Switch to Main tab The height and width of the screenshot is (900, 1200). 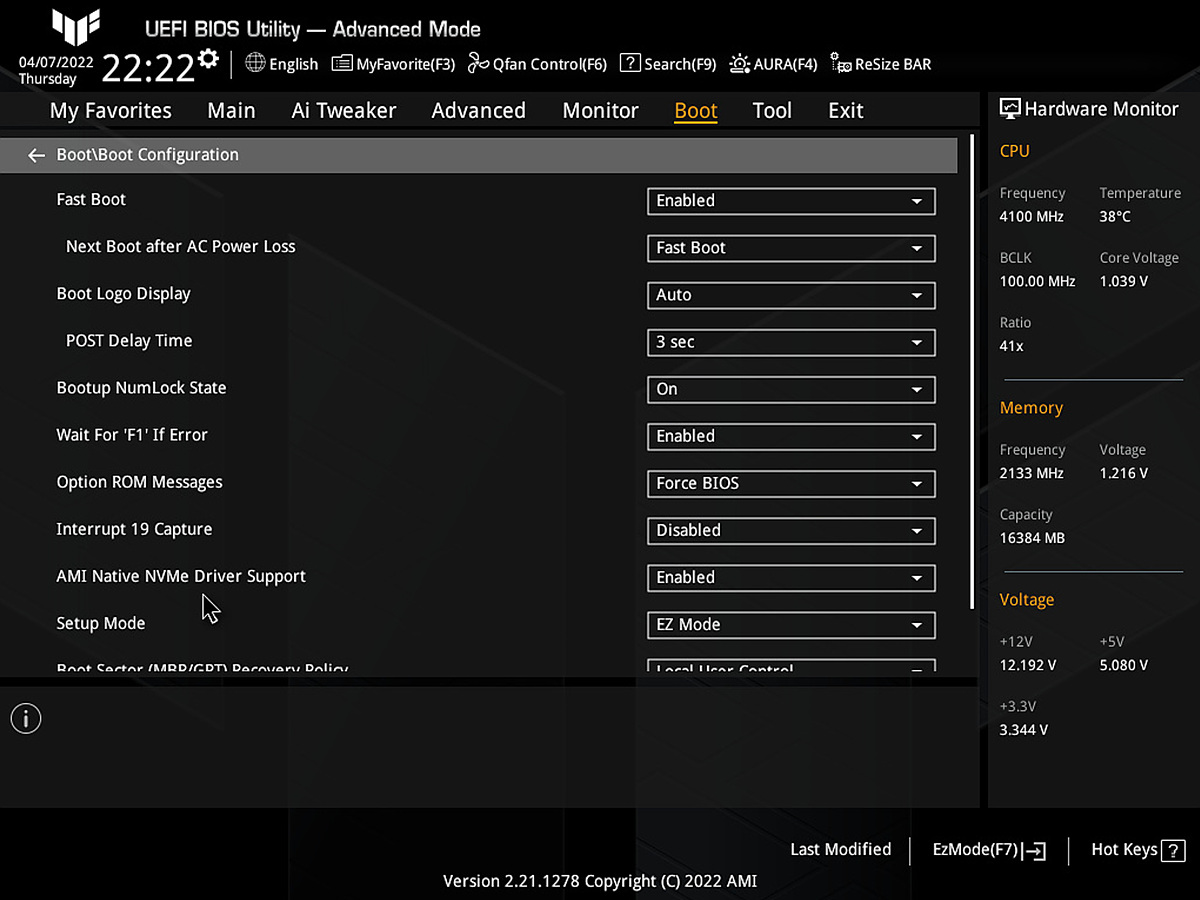coord(231,111)
